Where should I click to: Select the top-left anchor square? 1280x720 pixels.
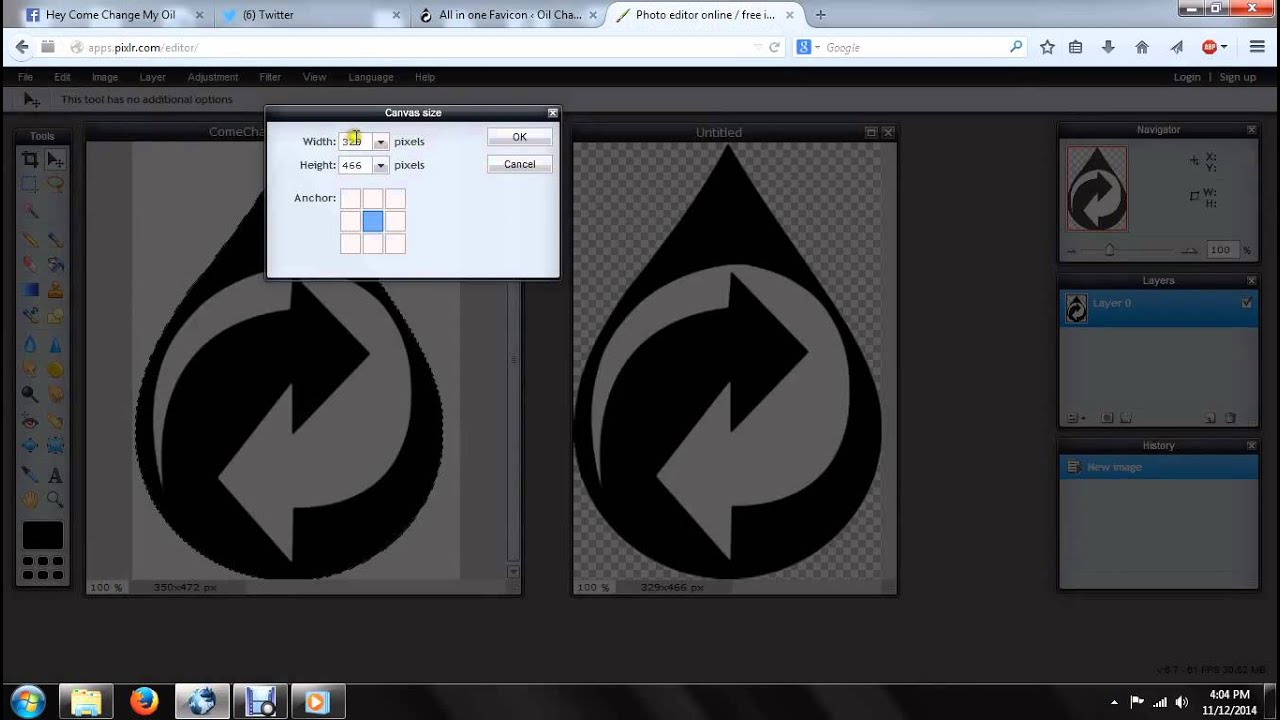[x=349, y=198]
